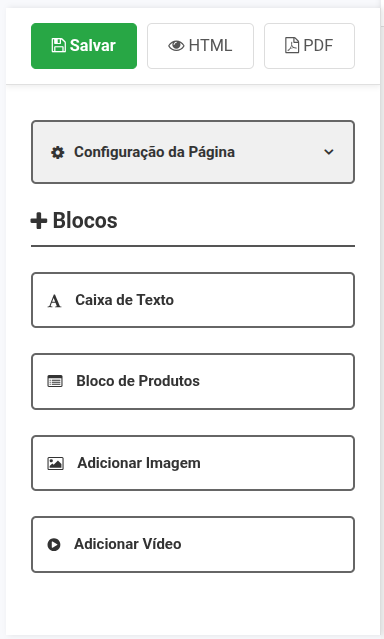Expand the Configuração da Página chevron arrow
The width and height of the screenshot is (384, 639).
[x=329, y=152]
